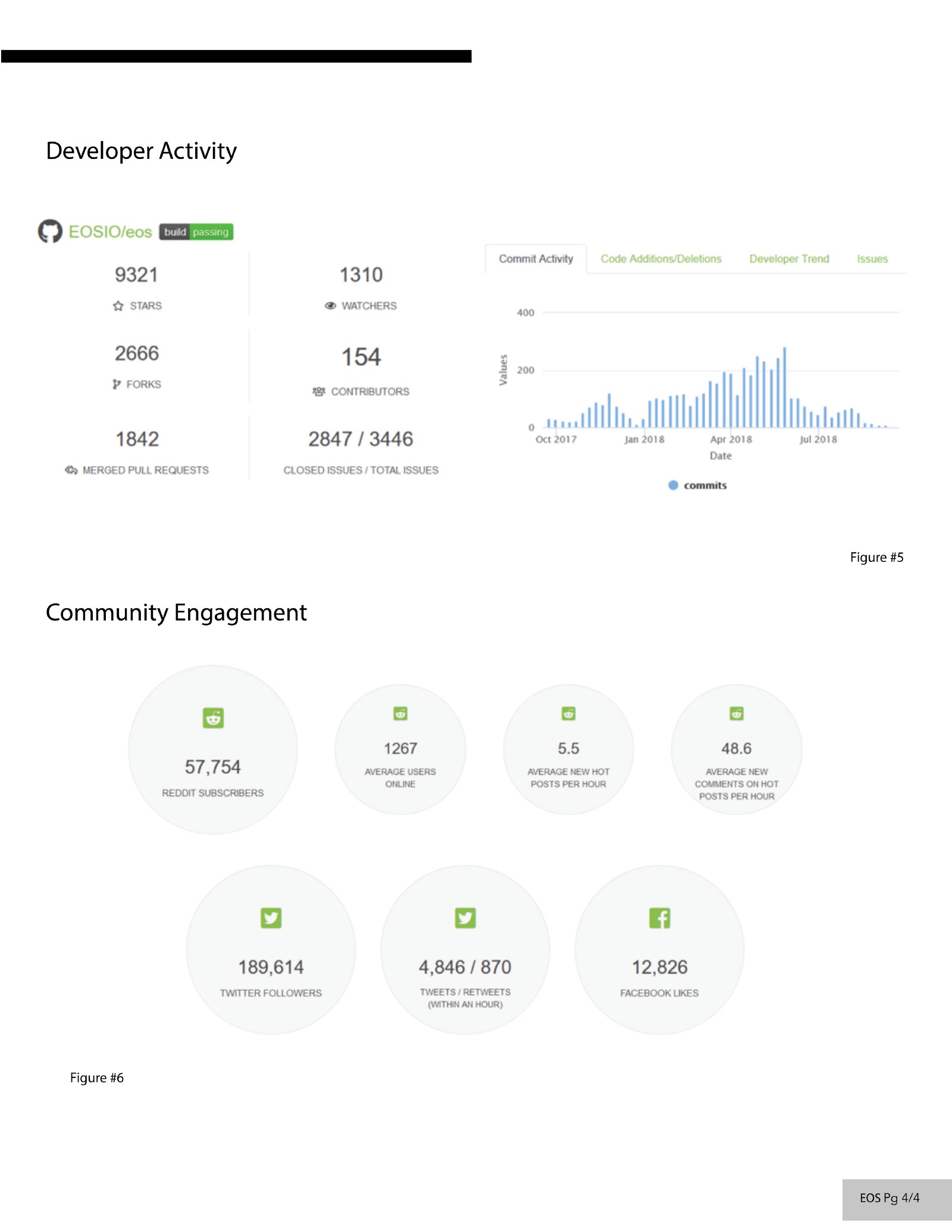Select the Developer Trend tab
This screenshot has width=952, height=1232.
coord(789,259)
